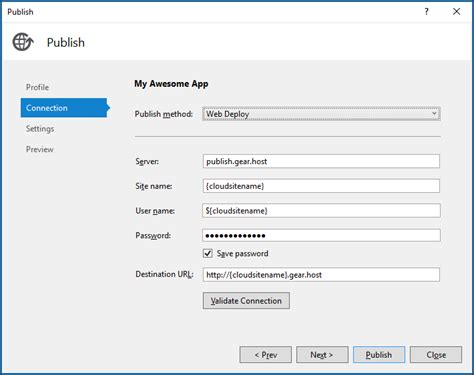The width and height of the screenshot is (474, 375).
Task: Switch to the Profile step
Action: tap(37, 87)
